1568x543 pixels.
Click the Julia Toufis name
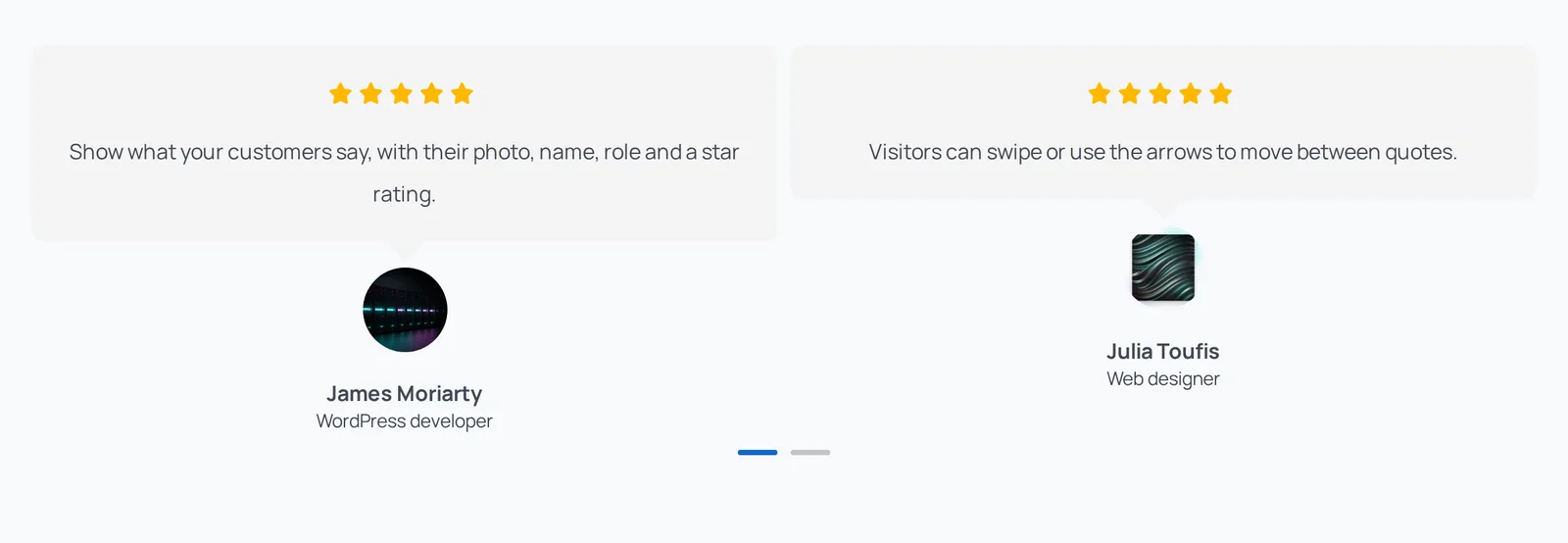point(1163,352)
